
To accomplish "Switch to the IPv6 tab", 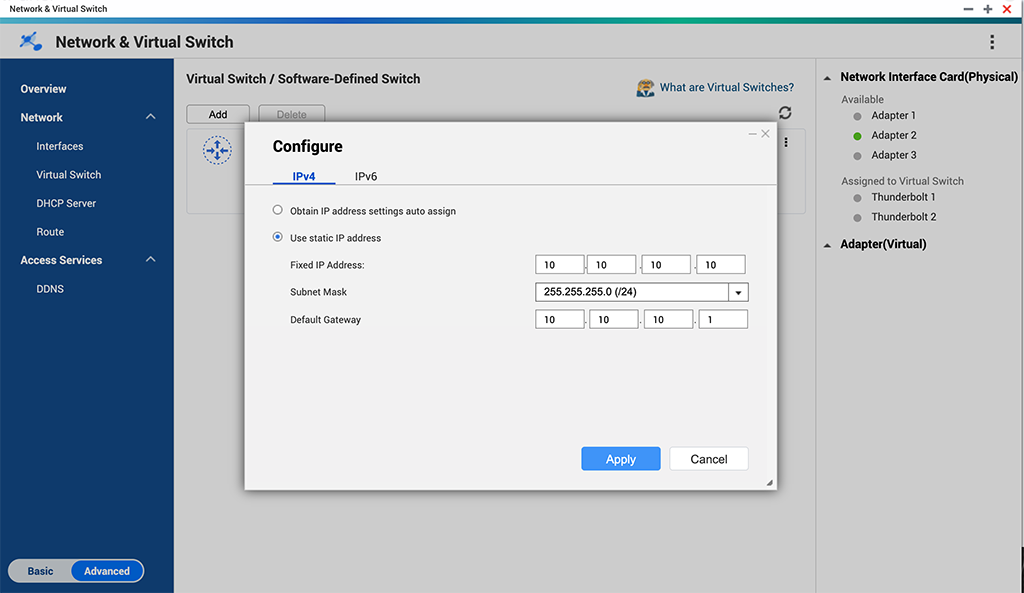I will coord(366,176).
